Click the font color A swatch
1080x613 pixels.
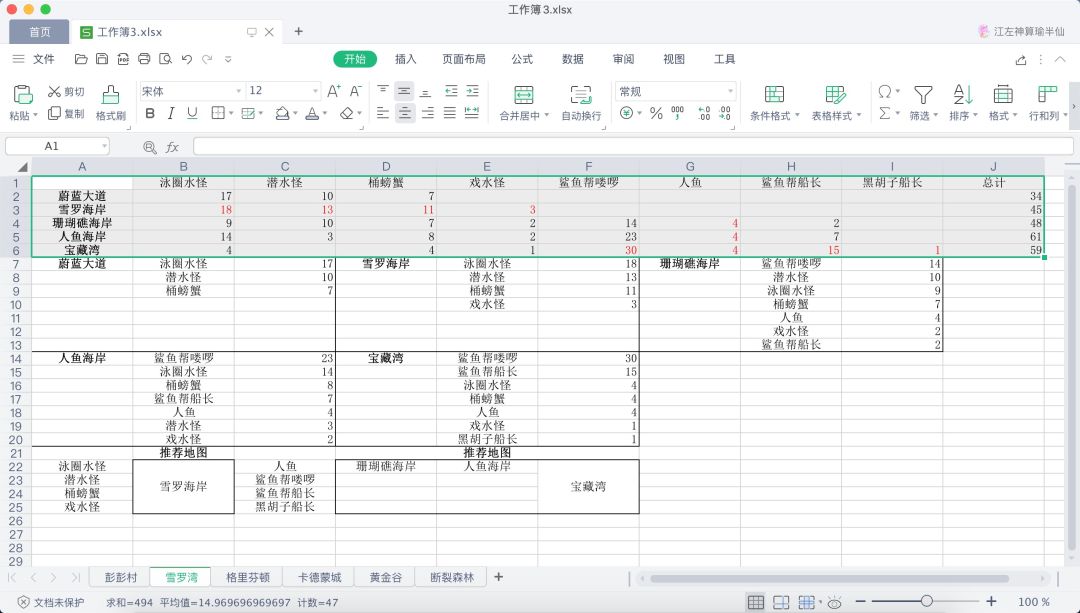point(313,114)
